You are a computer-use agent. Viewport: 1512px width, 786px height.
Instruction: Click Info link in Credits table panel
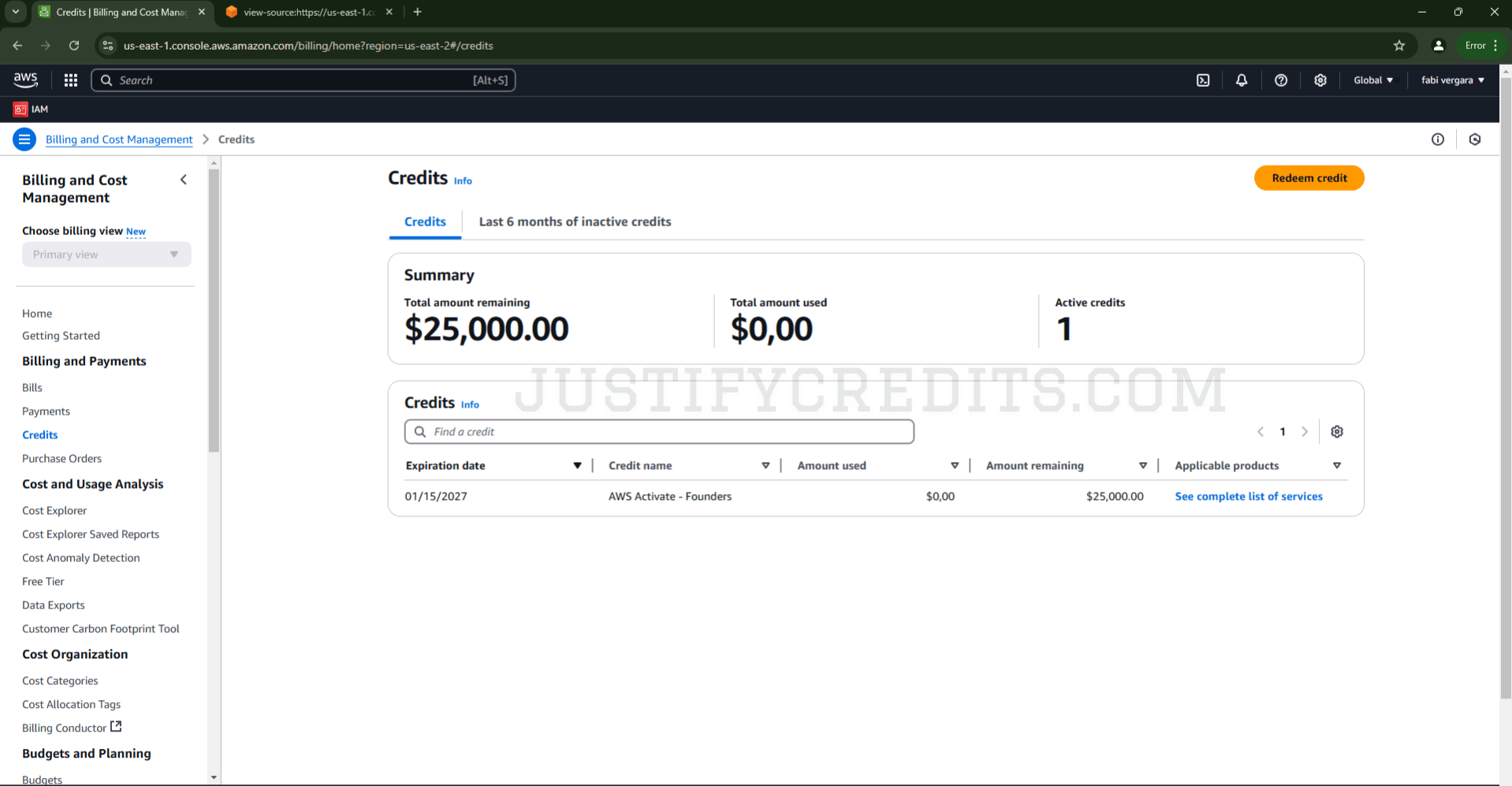470,404
